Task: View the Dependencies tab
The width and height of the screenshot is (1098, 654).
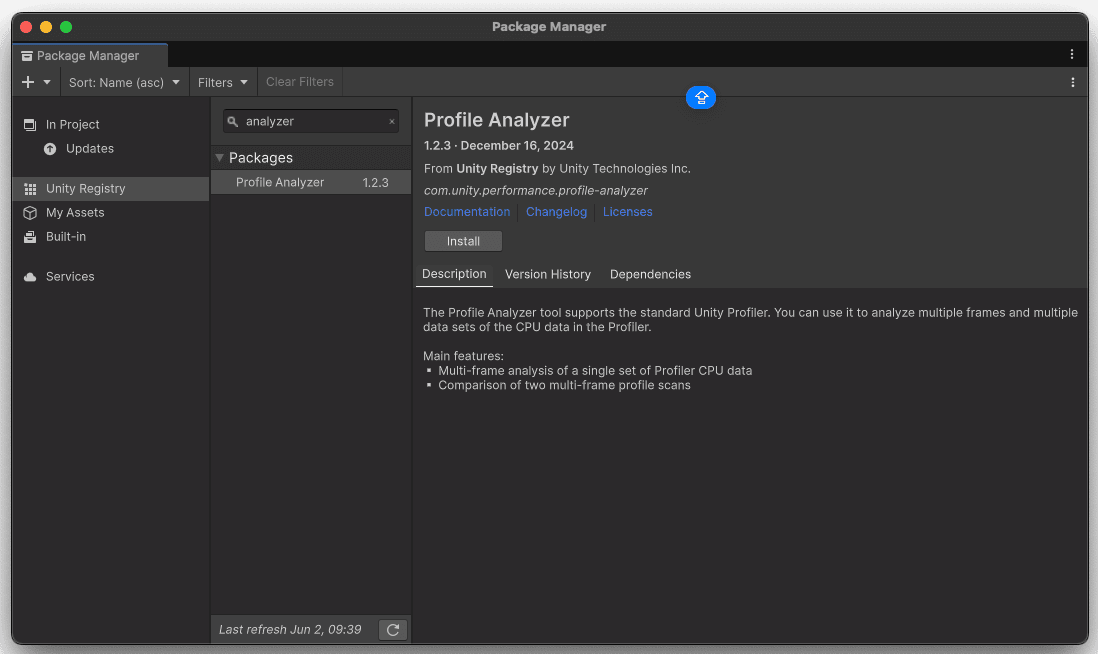Action: point(650,274)
